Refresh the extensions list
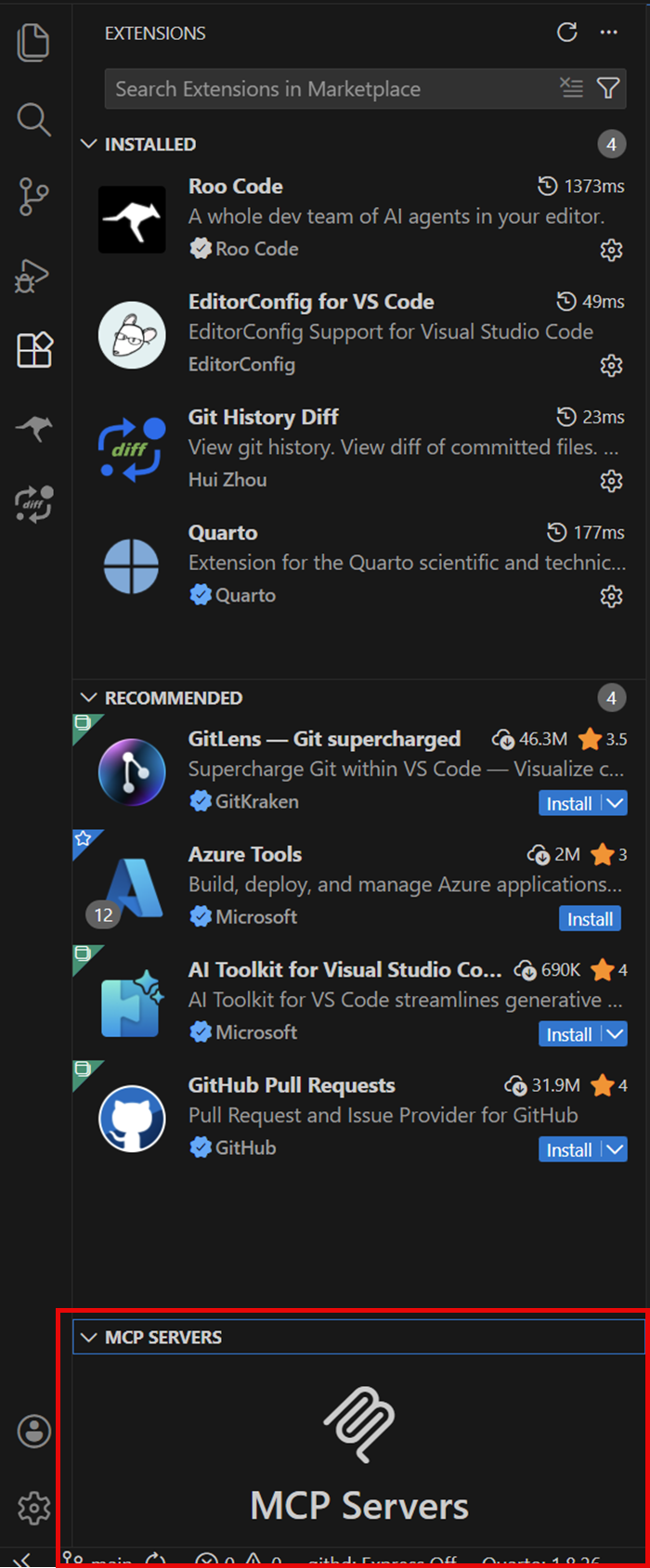This screenshot has height=1568, width=650. (566, 32)
